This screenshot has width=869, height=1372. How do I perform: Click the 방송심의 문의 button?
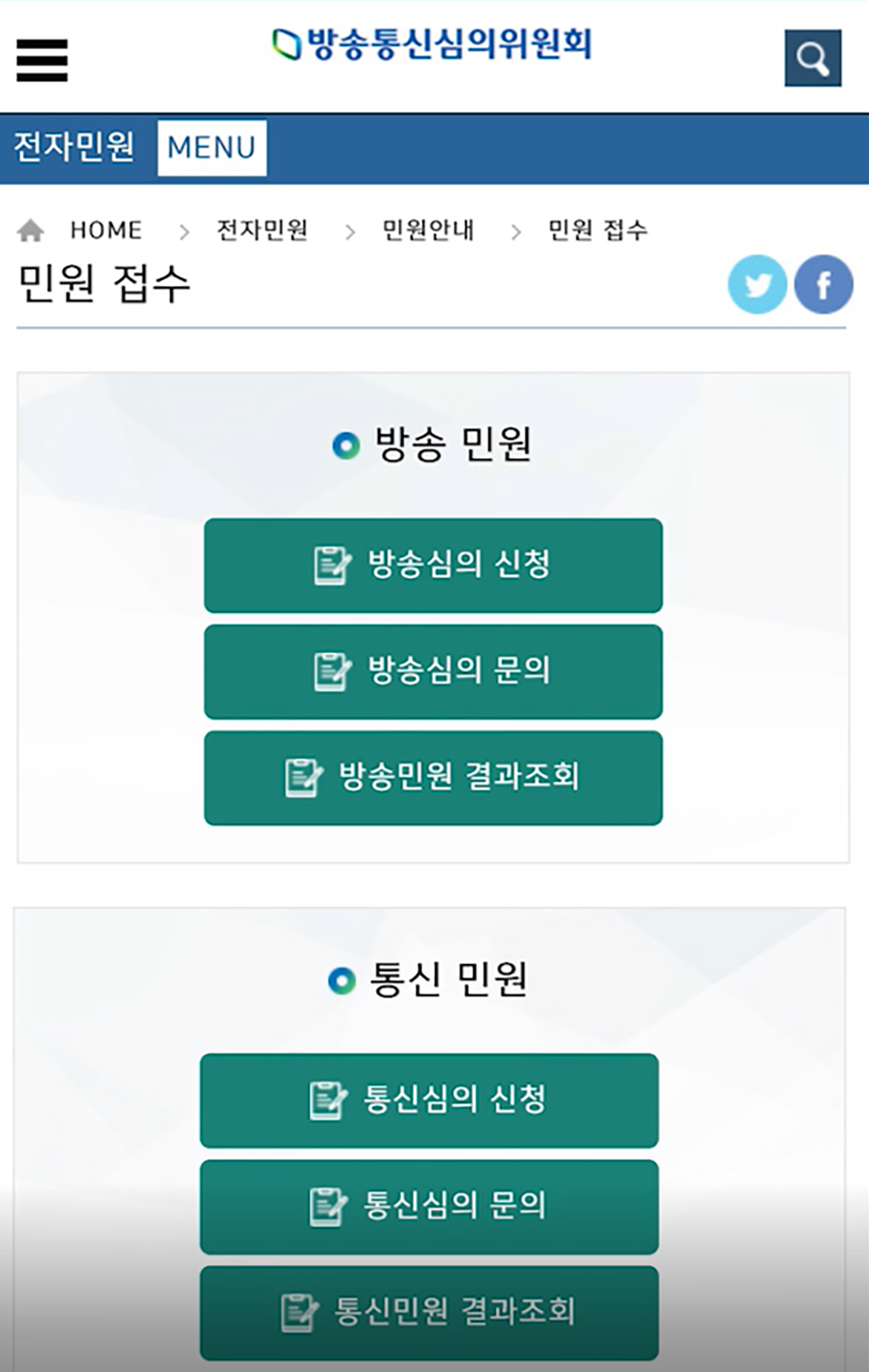[x=433, y=672]
